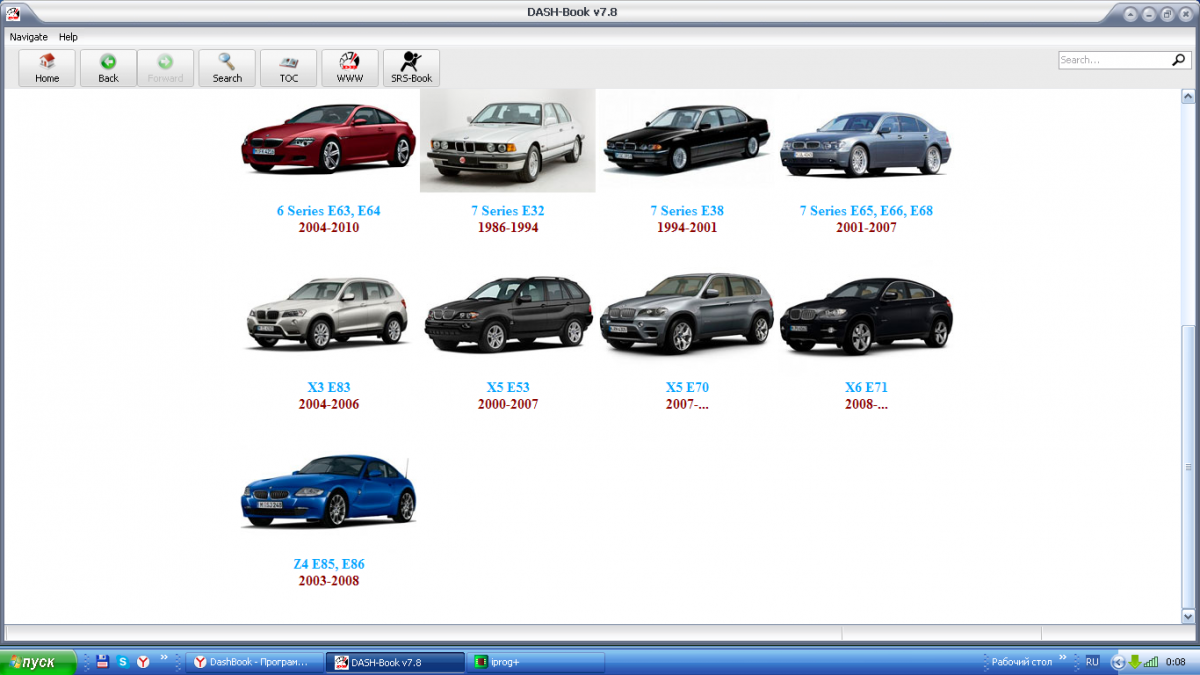Open the TOC table of contents
Viewport: 1200px width, 675px height.
click(x=289, y=68)
